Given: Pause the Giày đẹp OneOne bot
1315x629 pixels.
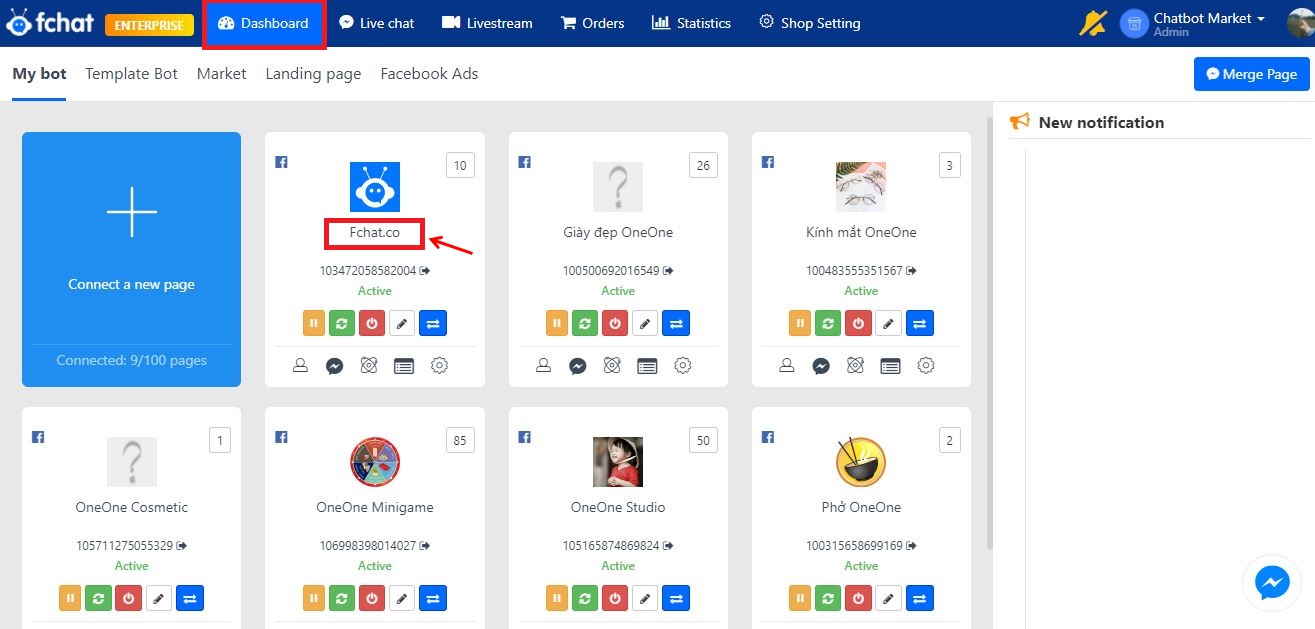Looking at the screenshot, I should [x=559, y=323].
